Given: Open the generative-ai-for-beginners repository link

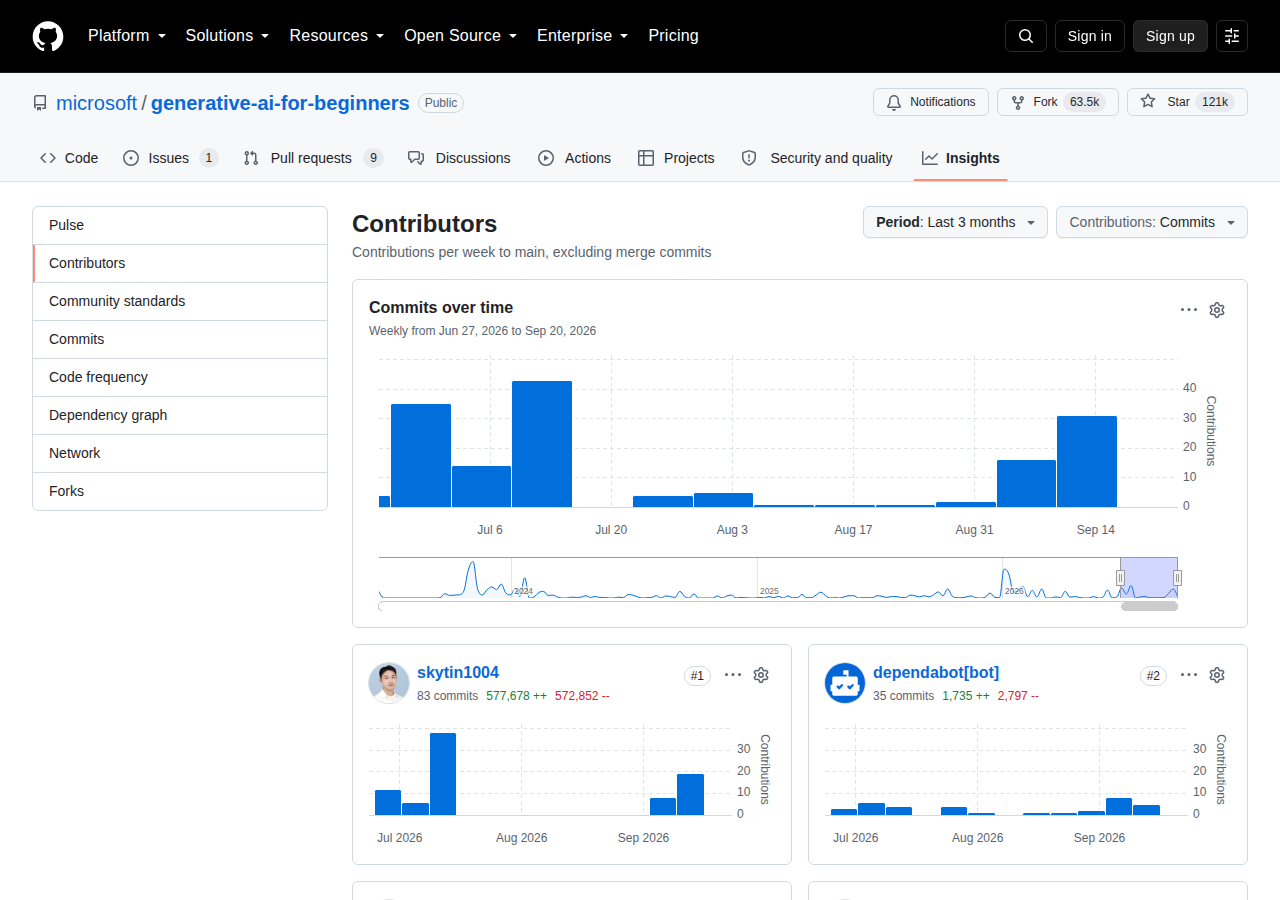Looking at the screenshot, I should point(280,103).
